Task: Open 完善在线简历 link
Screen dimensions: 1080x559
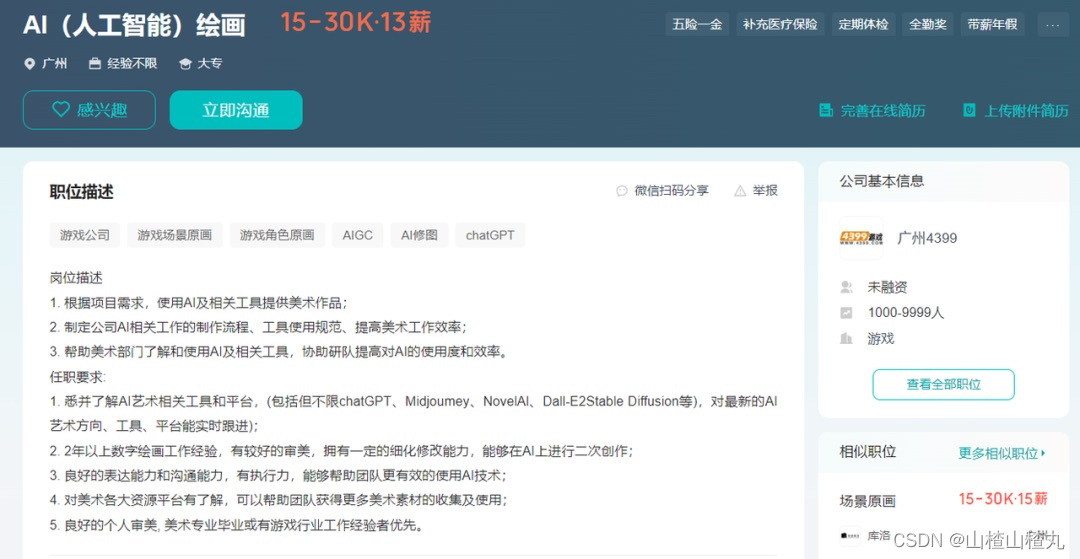Action: (882, 111)
